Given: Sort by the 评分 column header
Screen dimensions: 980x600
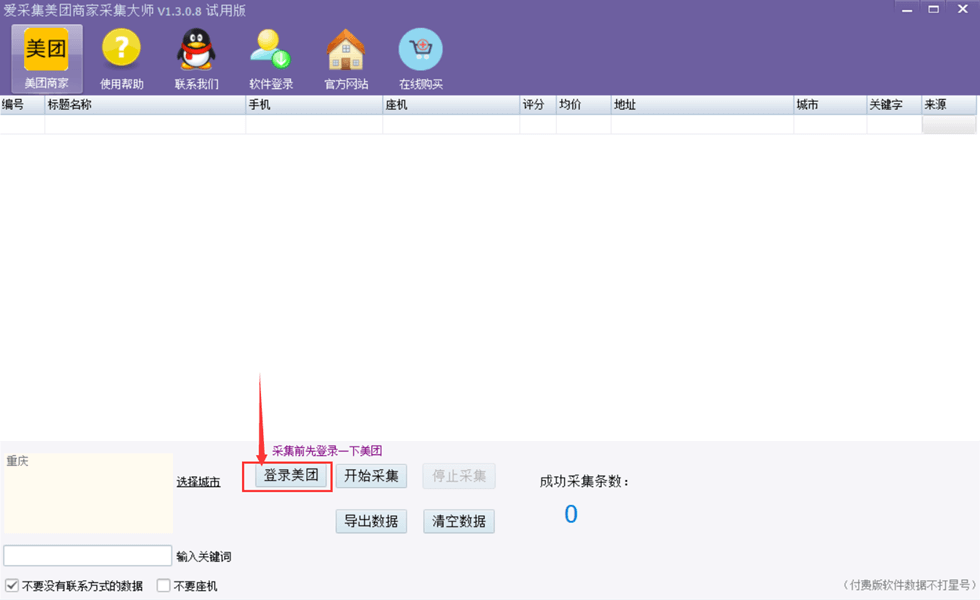Looking at the screenshot, I should tap(538, 105).
